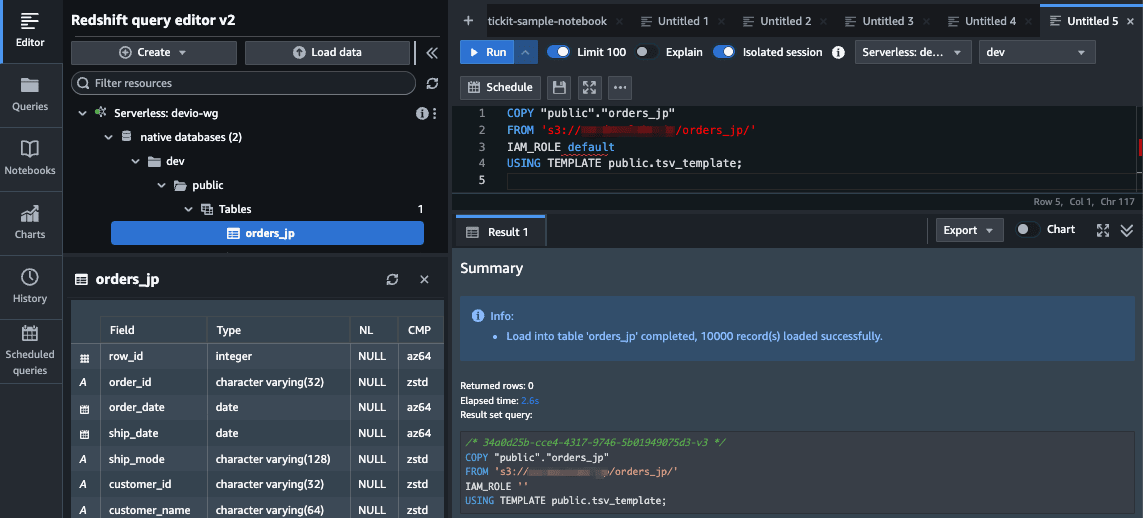1143x518 pixels.
Task: Toggle the Isolated session switch
Action: pos(724,52)
